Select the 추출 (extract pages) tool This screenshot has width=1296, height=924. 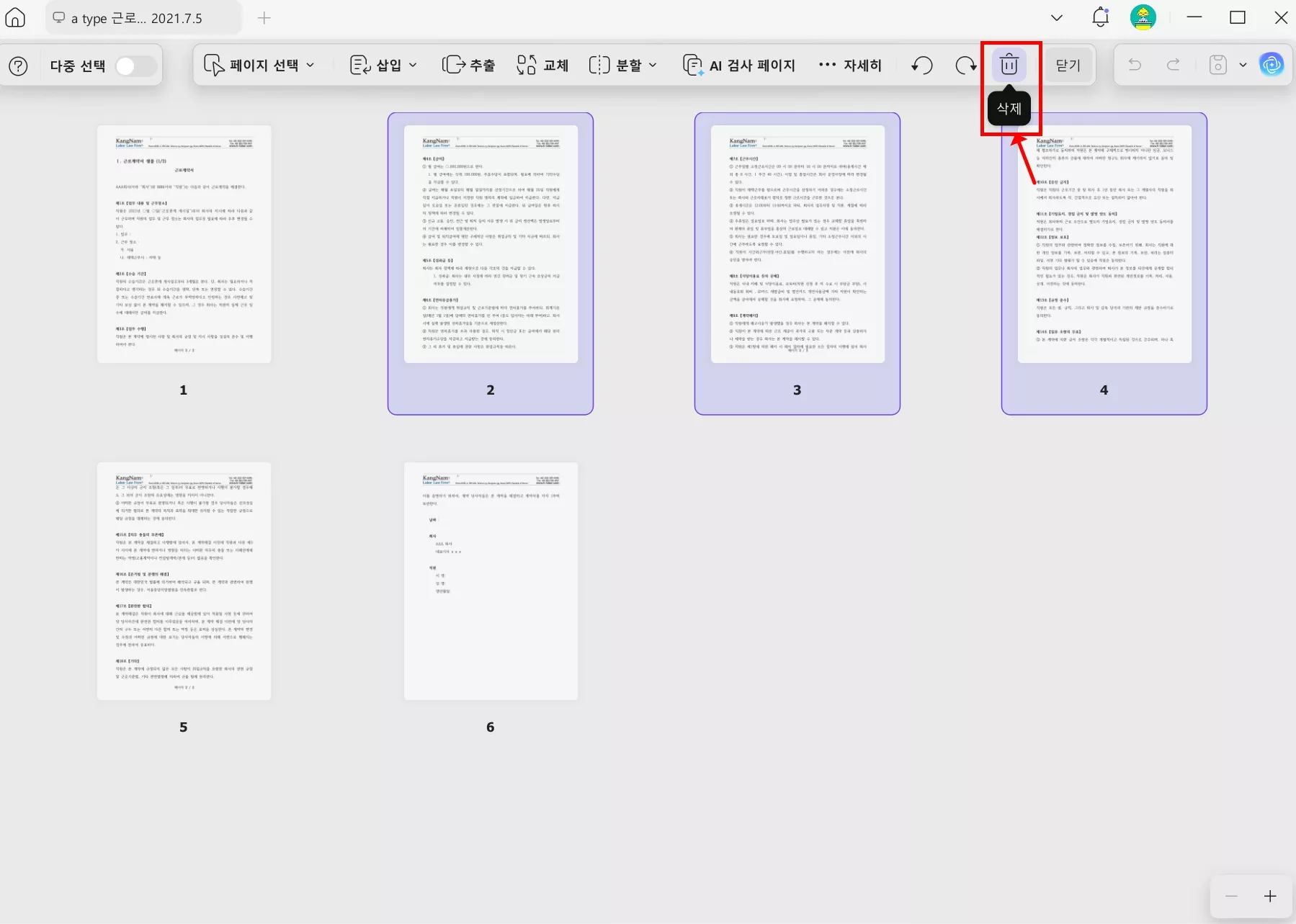coord(468,65)
